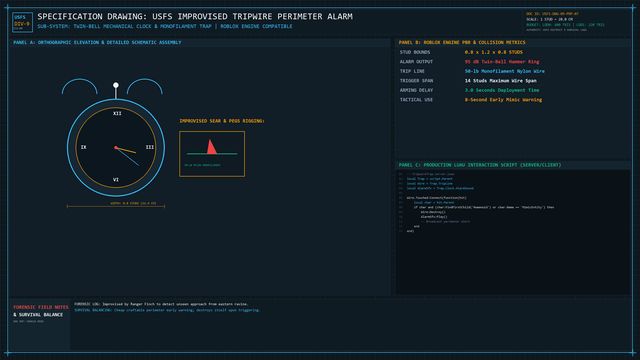Click the 'IMPROVISED SEAR & PEGS RIGGING:' label
640x360 pixels.
[222, 121]
